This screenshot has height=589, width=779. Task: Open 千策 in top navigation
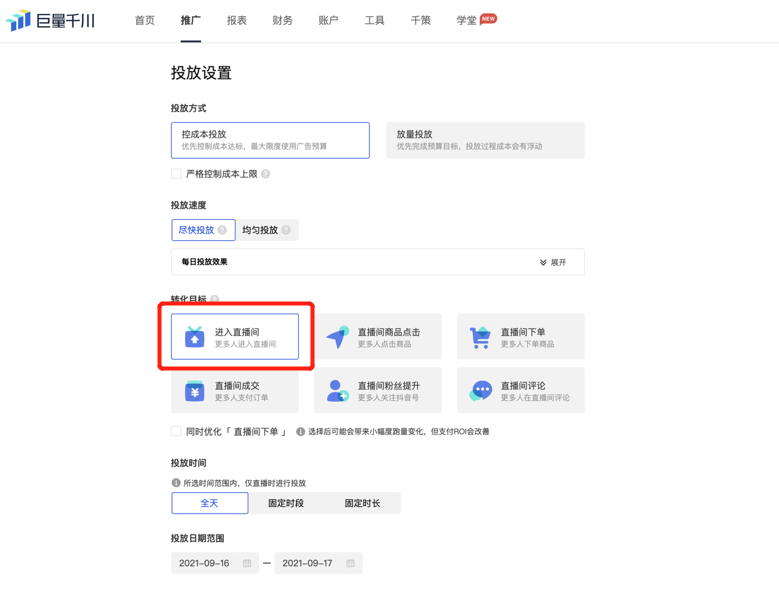pyautogui.click(x=420, y=20)
